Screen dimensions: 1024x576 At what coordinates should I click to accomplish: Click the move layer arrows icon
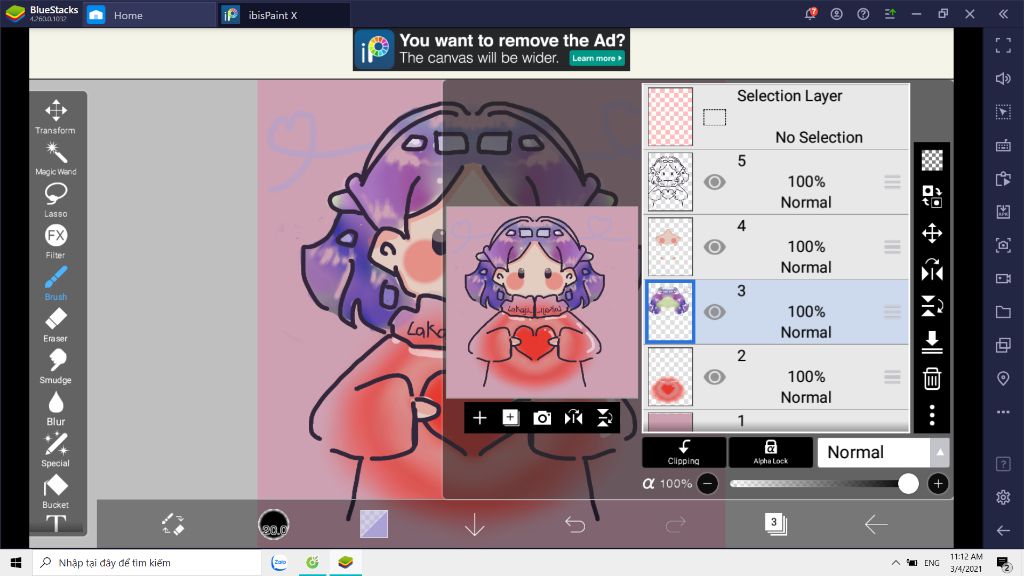[x=932, y=233]
